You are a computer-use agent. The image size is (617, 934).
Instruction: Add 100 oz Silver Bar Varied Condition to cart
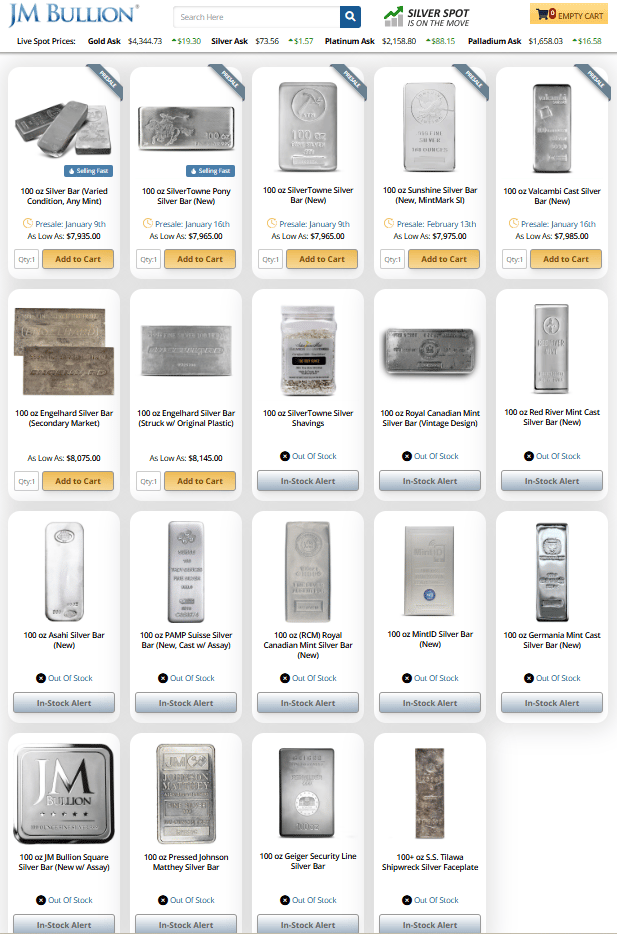(x=78, y=259)
